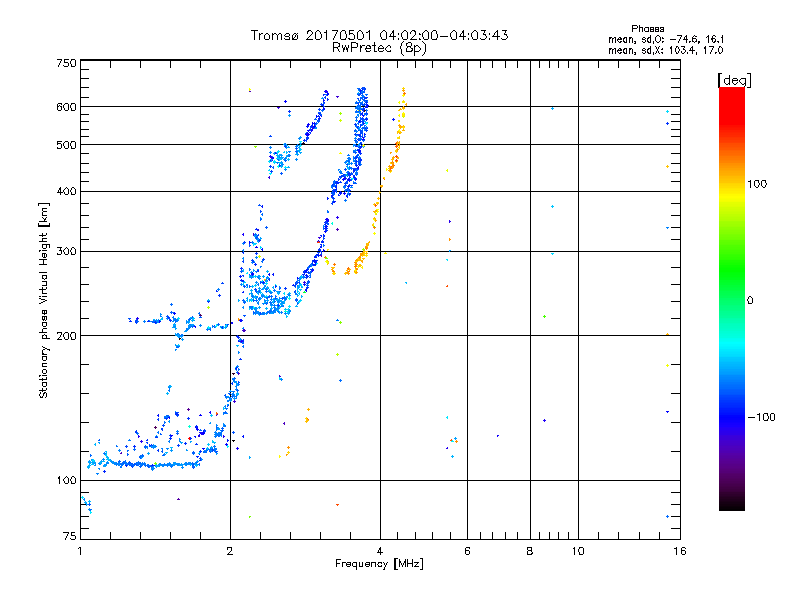This screenshot has width=800, height=600.
Task: Click the plot title 'Tromsø 20170501 04:02:00-04:03:43'
Action: click(379, 35)
